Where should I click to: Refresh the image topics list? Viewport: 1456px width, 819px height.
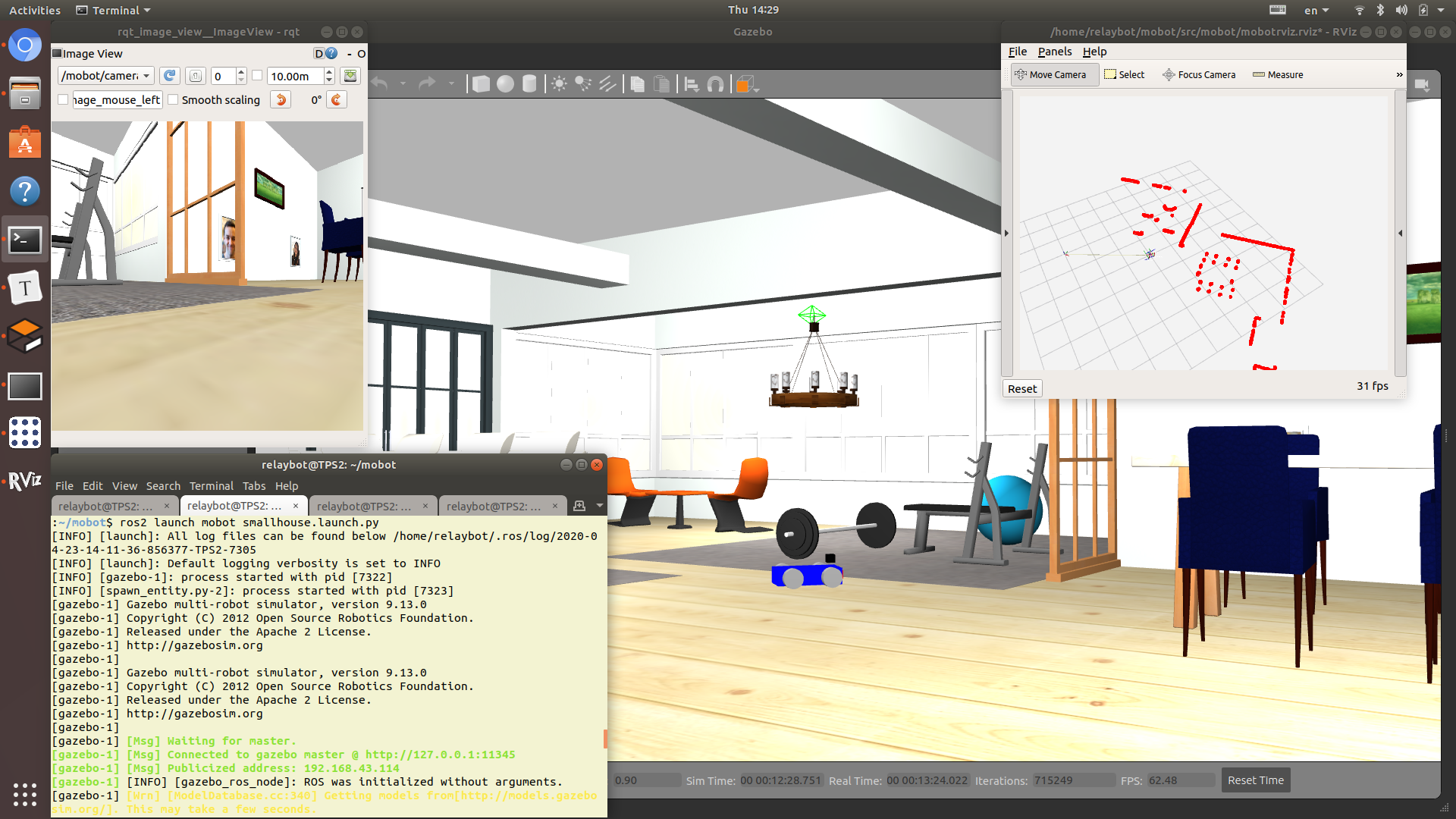170,76
